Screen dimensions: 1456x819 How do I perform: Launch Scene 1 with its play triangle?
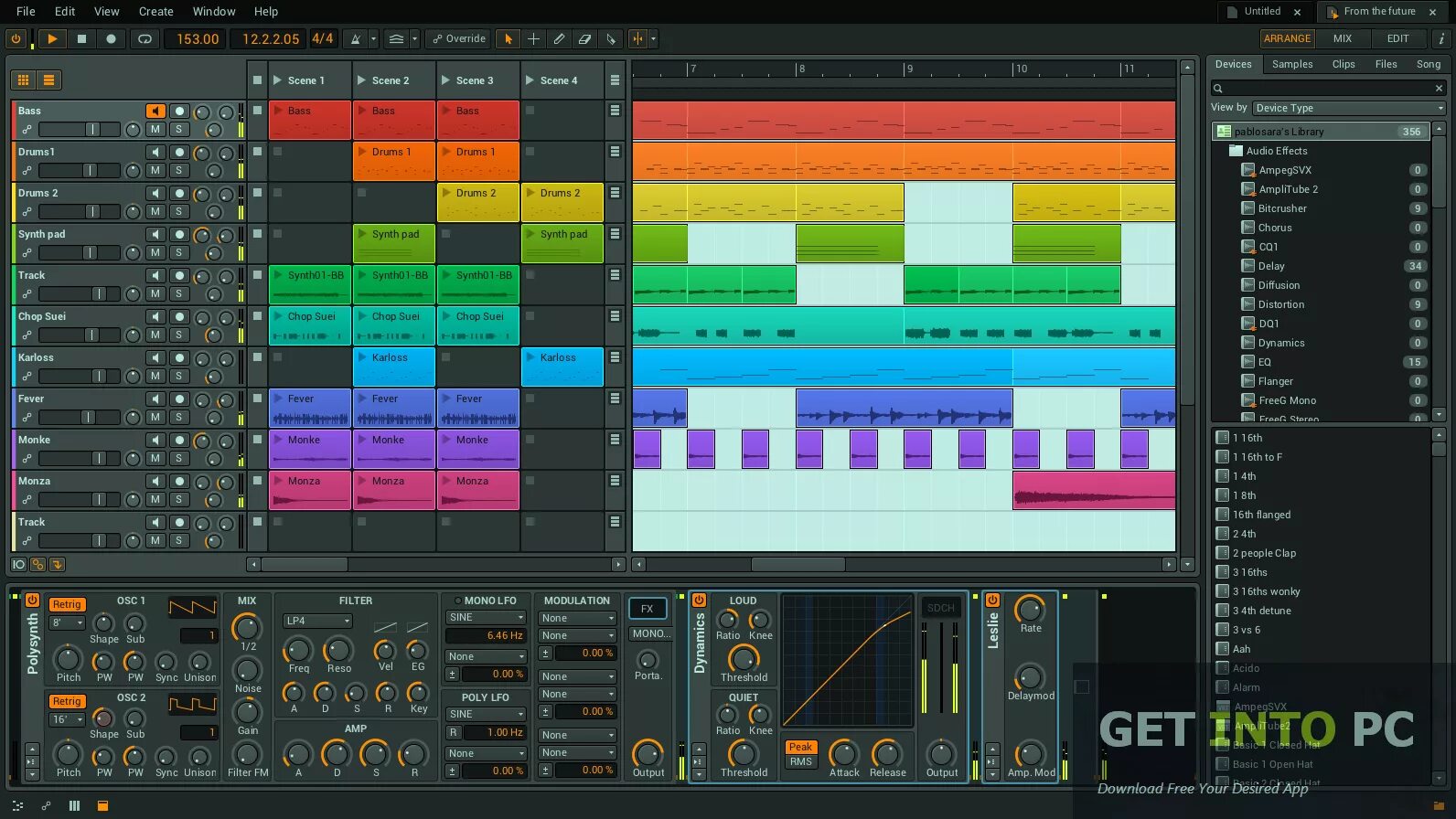277,80
